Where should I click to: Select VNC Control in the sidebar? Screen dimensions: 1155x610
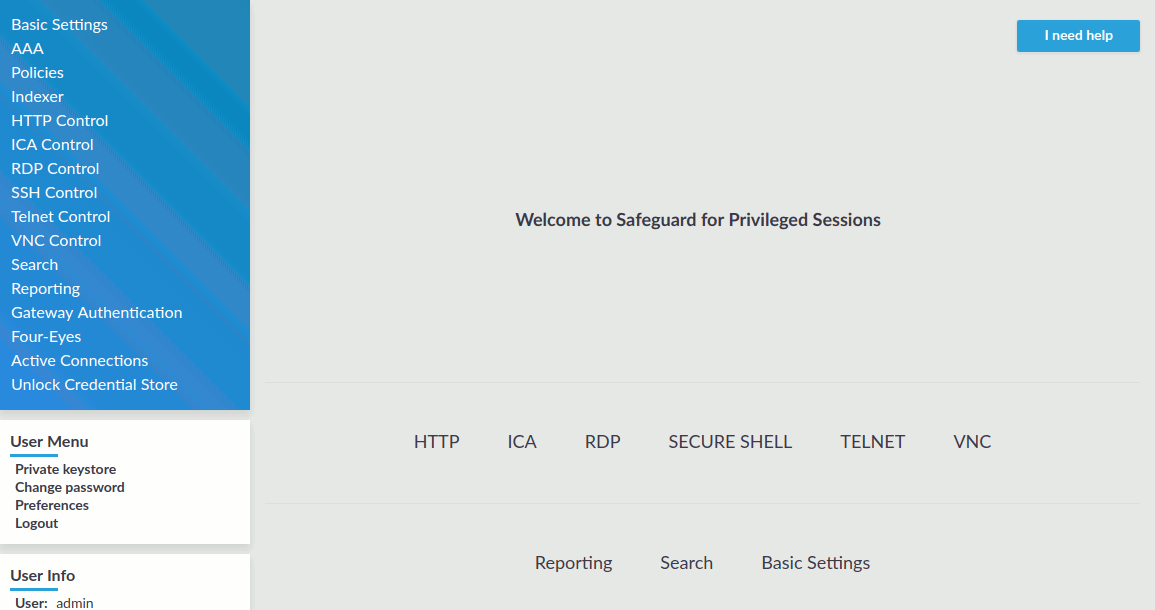click(56, 240)
